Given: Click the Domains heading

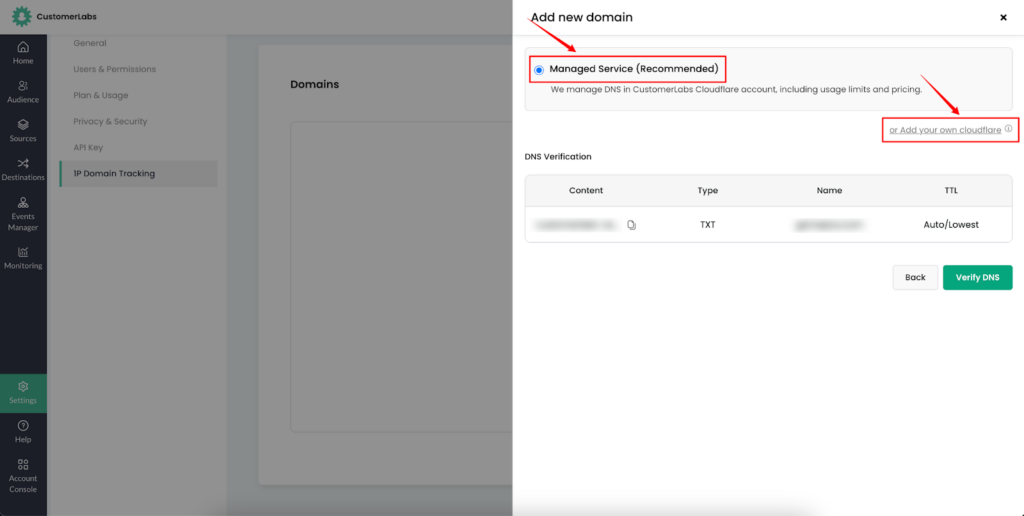Looking at the screenshot, I should [x=314, y=84].
